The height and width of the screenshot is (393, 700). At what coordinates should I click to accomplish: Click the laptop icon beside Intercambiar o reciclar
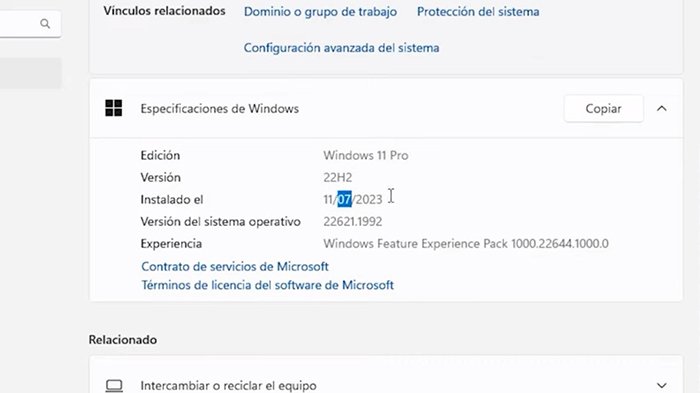[114, 385]
